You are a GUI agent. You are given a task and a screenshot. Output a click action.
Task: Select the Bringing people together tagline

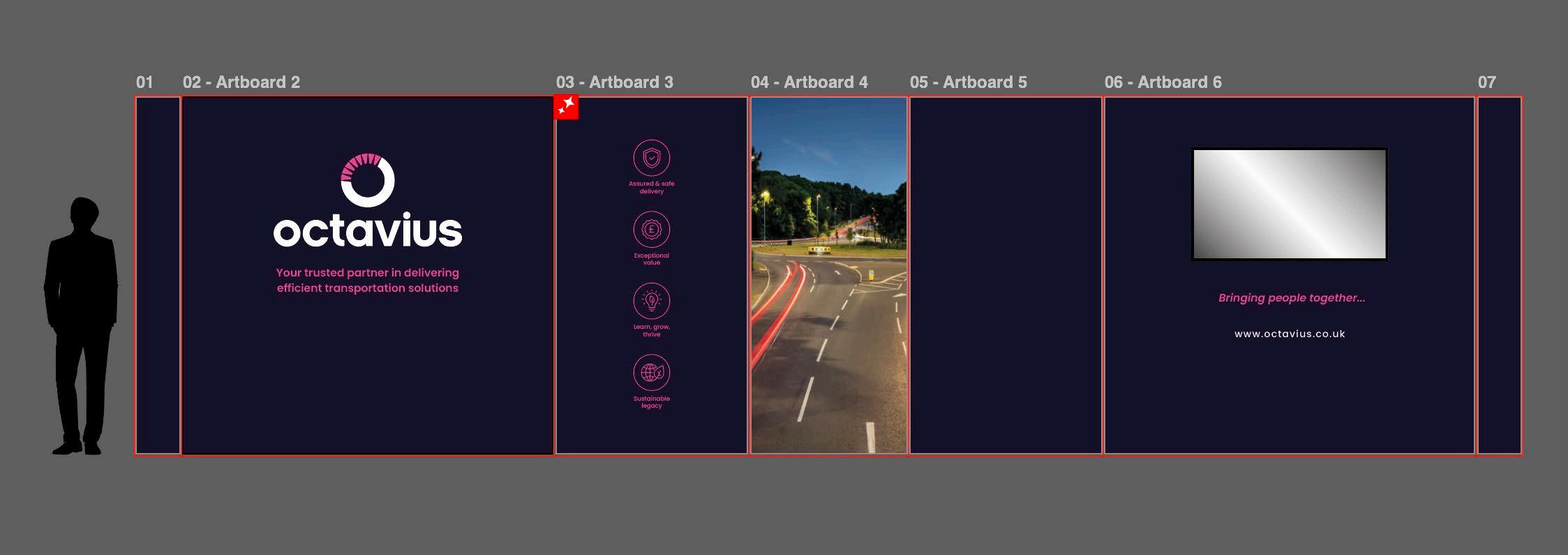(x=1292, y=298)
